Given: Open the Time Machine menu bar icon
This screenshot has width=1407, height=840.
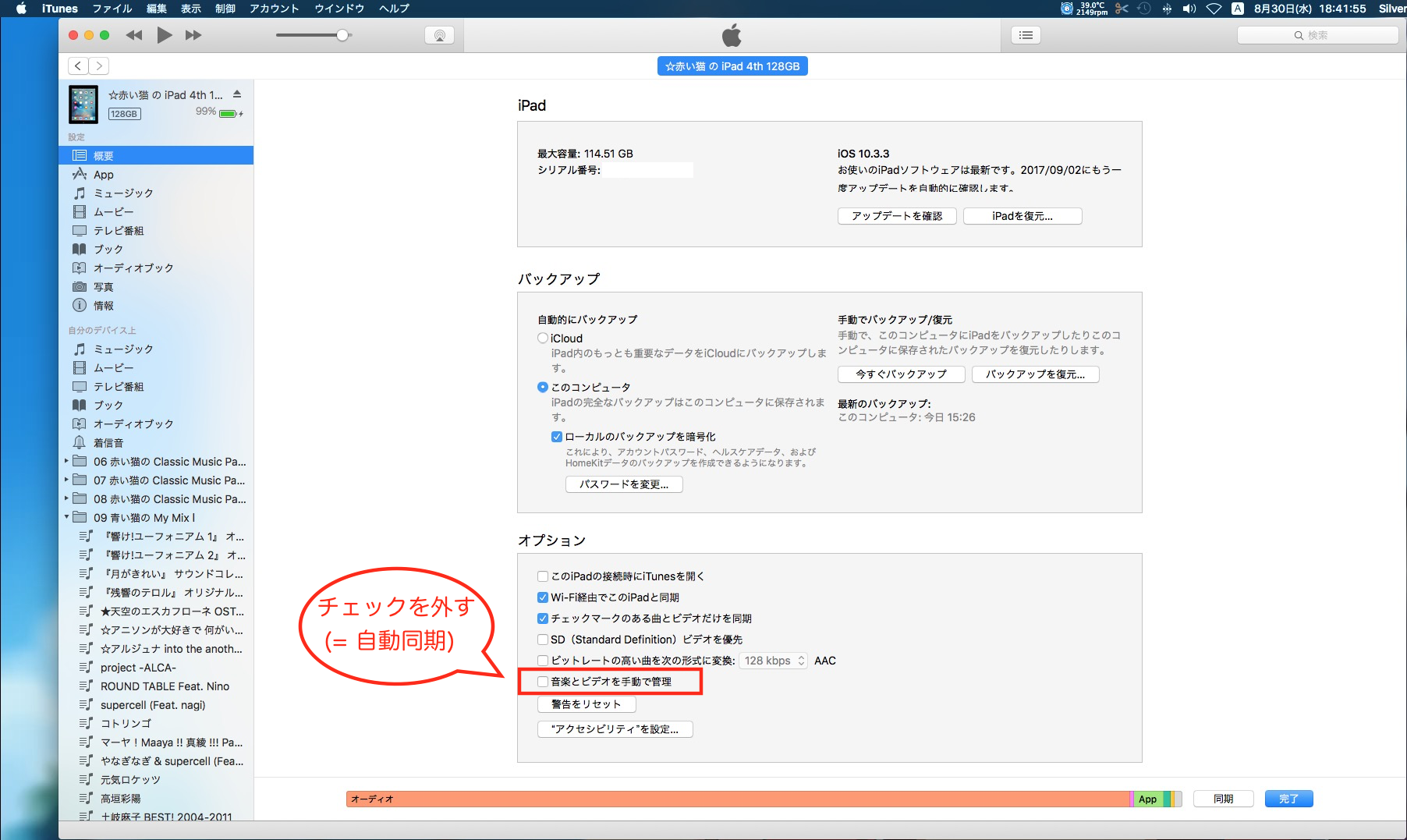Looking at the screenshot, I should coord(1144,9).
